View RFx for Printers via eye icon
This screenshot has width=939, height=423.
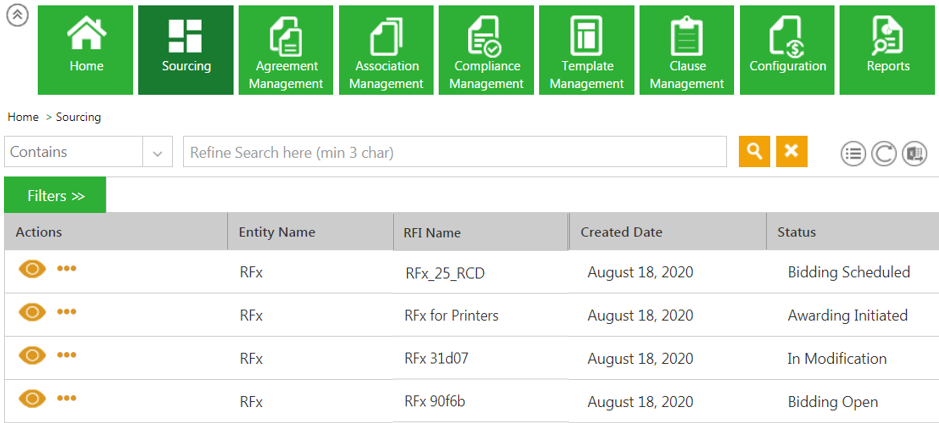pyautogui.click(x=33, y=312)
